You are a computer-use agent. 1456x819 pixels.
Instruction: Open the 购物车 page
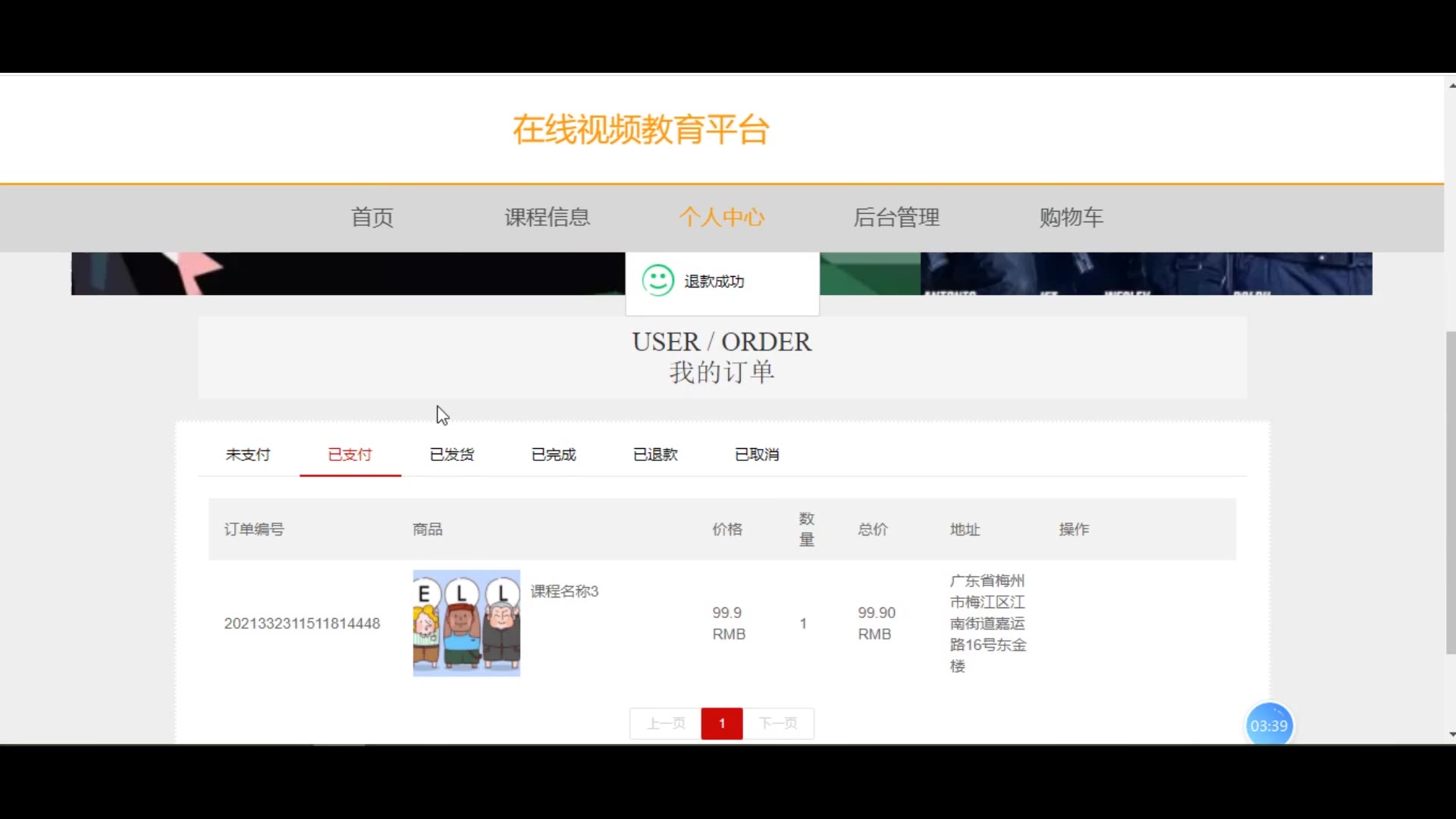pos(1071,218)
